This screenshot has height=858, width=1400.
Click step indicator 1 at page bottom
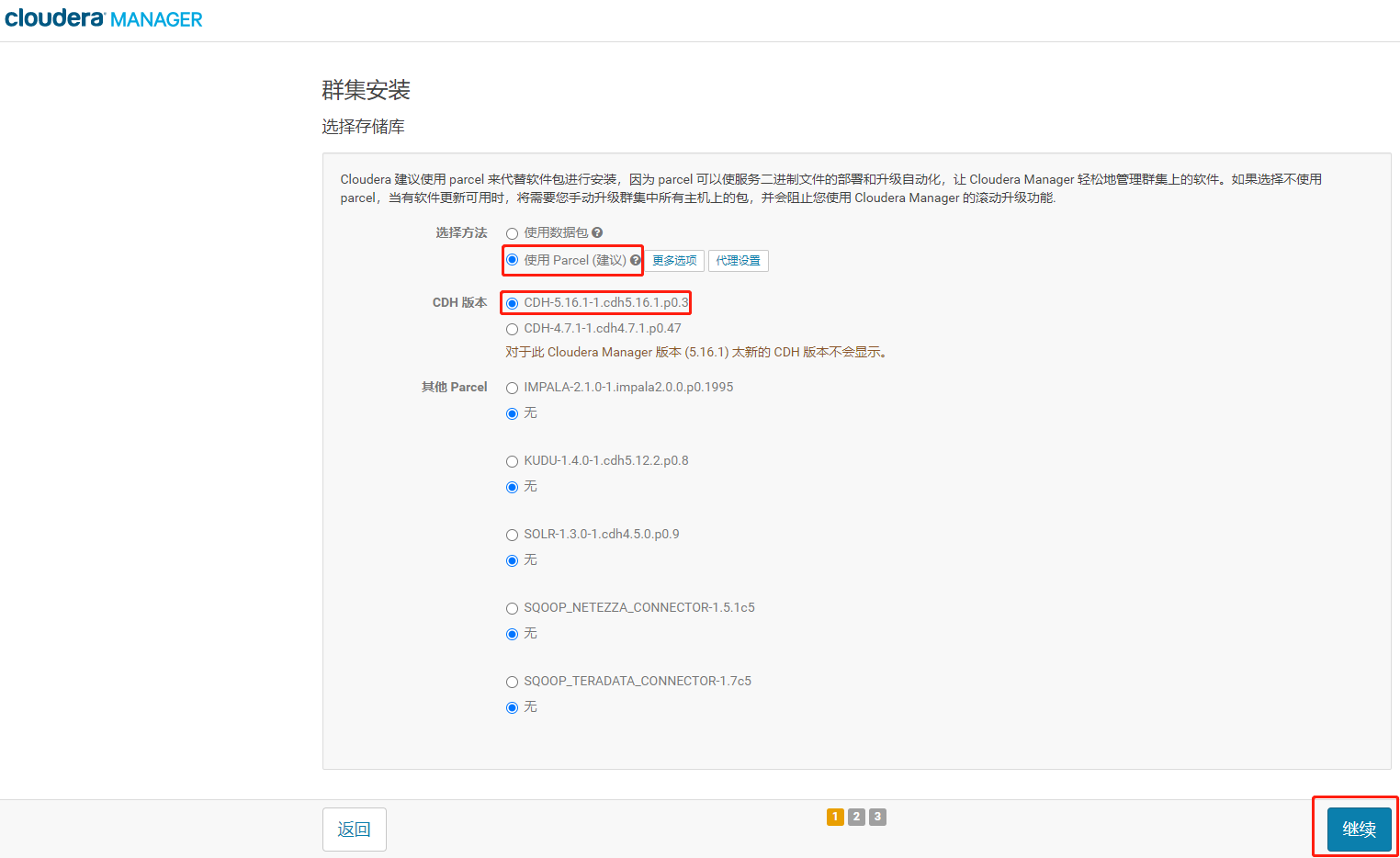coord(835,816)
